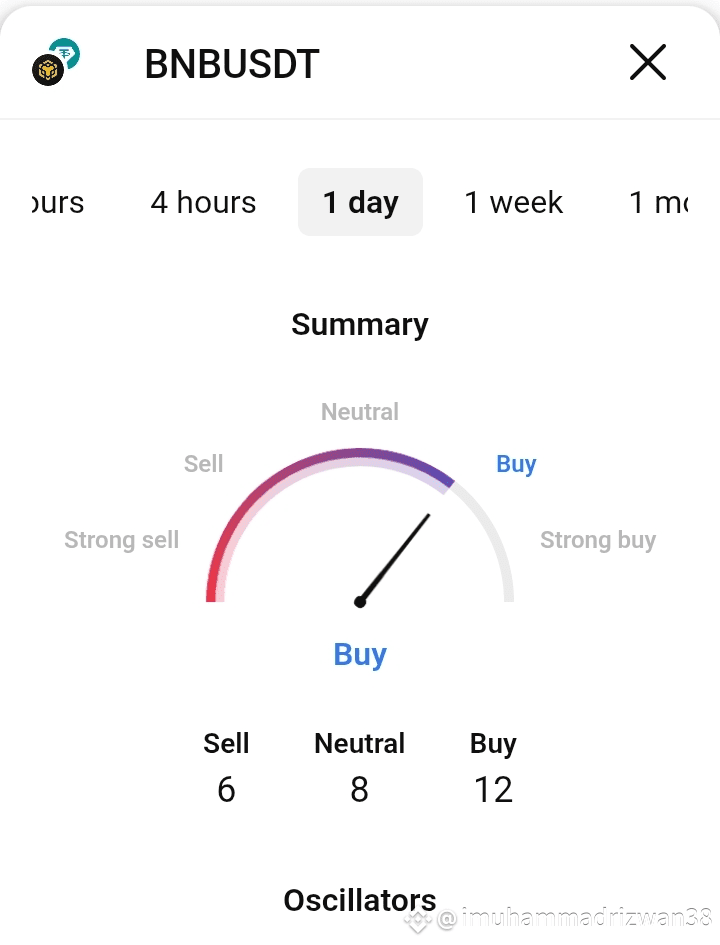Click the Summary heading
The height and width of the screenshot is (945, 720).
tap(360, 325)
